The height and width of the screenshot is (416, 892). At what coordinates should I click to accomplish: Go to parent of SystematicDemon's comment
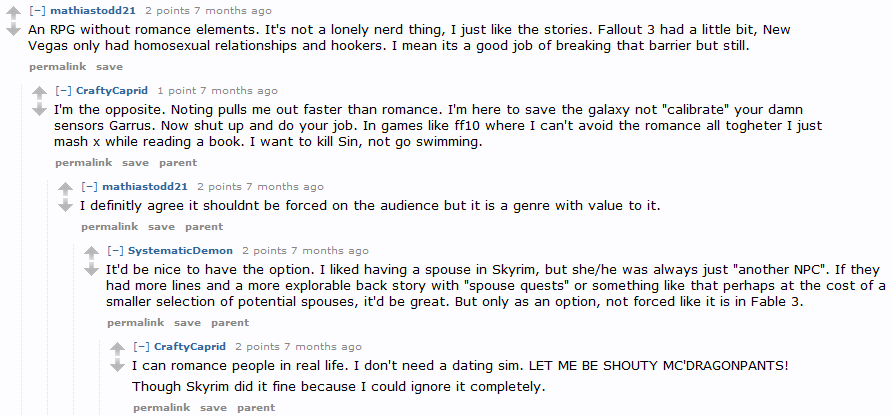pyautogui.click(x=230, y=323)
